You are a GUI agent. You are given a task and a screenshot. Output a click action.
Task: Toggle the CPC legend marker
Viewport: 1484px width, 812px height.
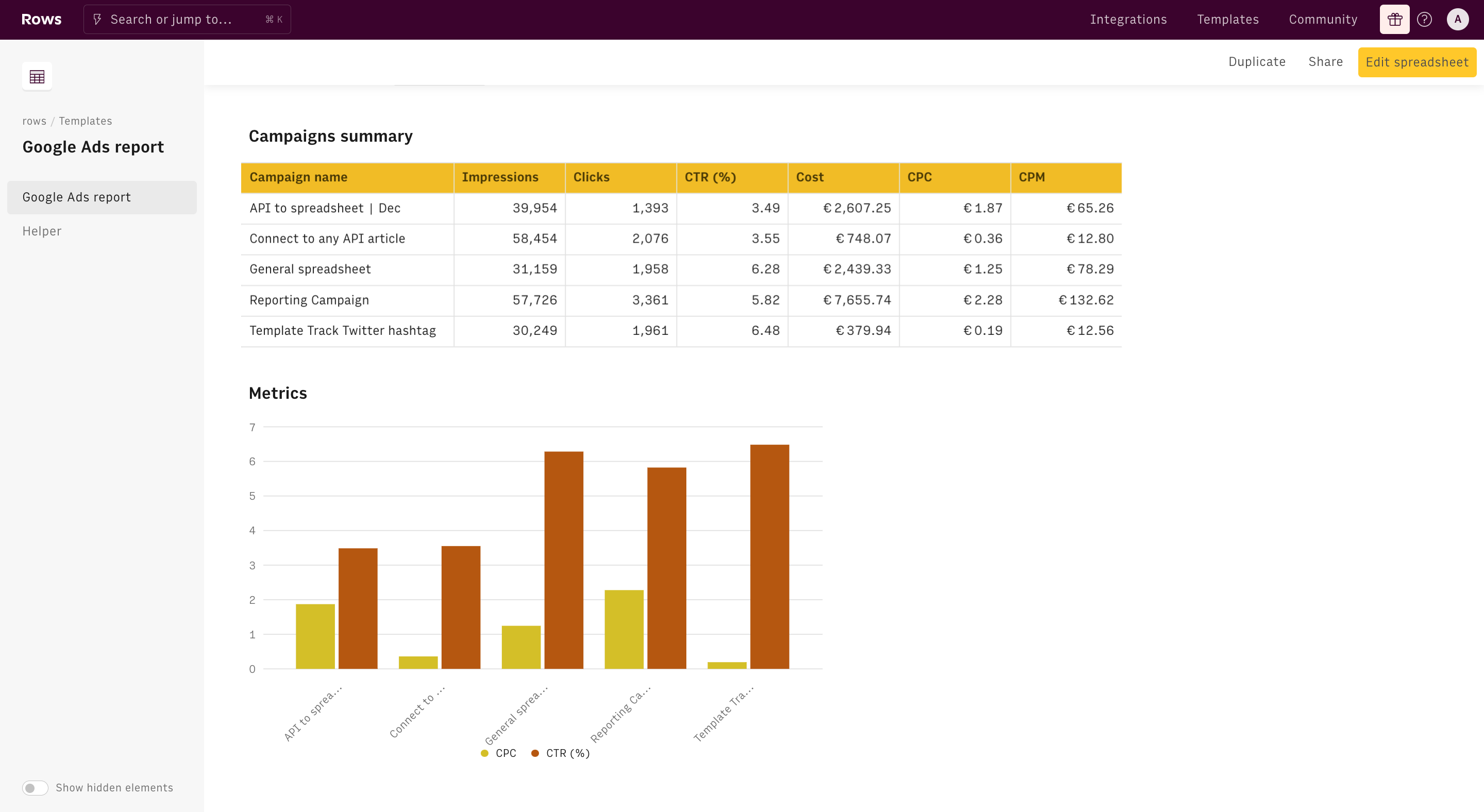[484, 753]
